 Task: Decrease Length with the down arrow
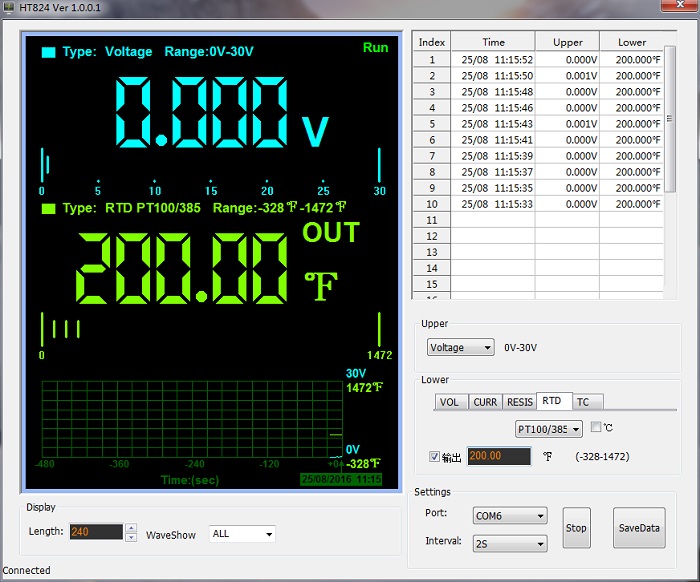coord(131,537)
